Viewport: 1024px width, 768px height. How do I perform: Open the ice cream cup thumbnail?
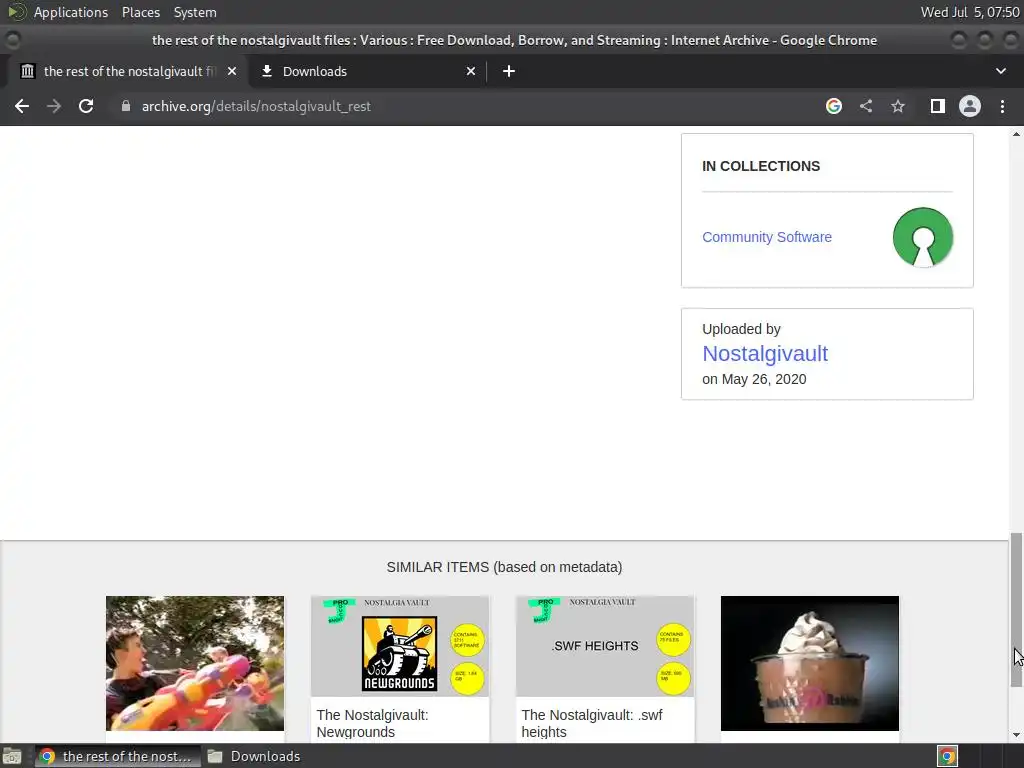810,663
